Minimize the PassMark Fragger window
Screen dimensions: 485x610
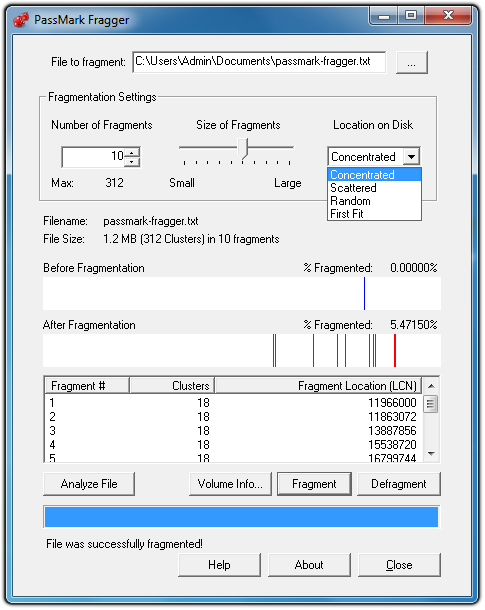point(384,16)
